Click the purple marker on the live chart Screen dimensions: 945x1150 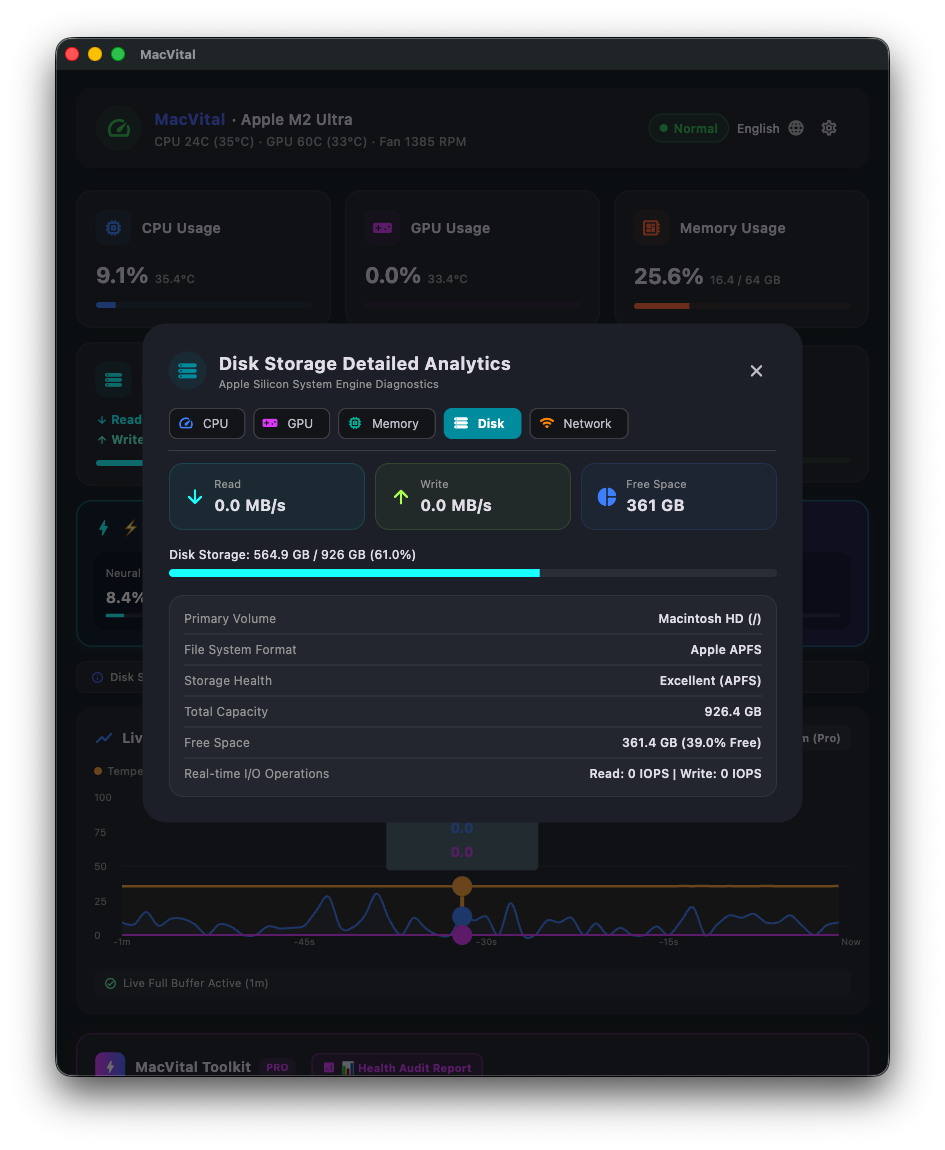point(461,935)
